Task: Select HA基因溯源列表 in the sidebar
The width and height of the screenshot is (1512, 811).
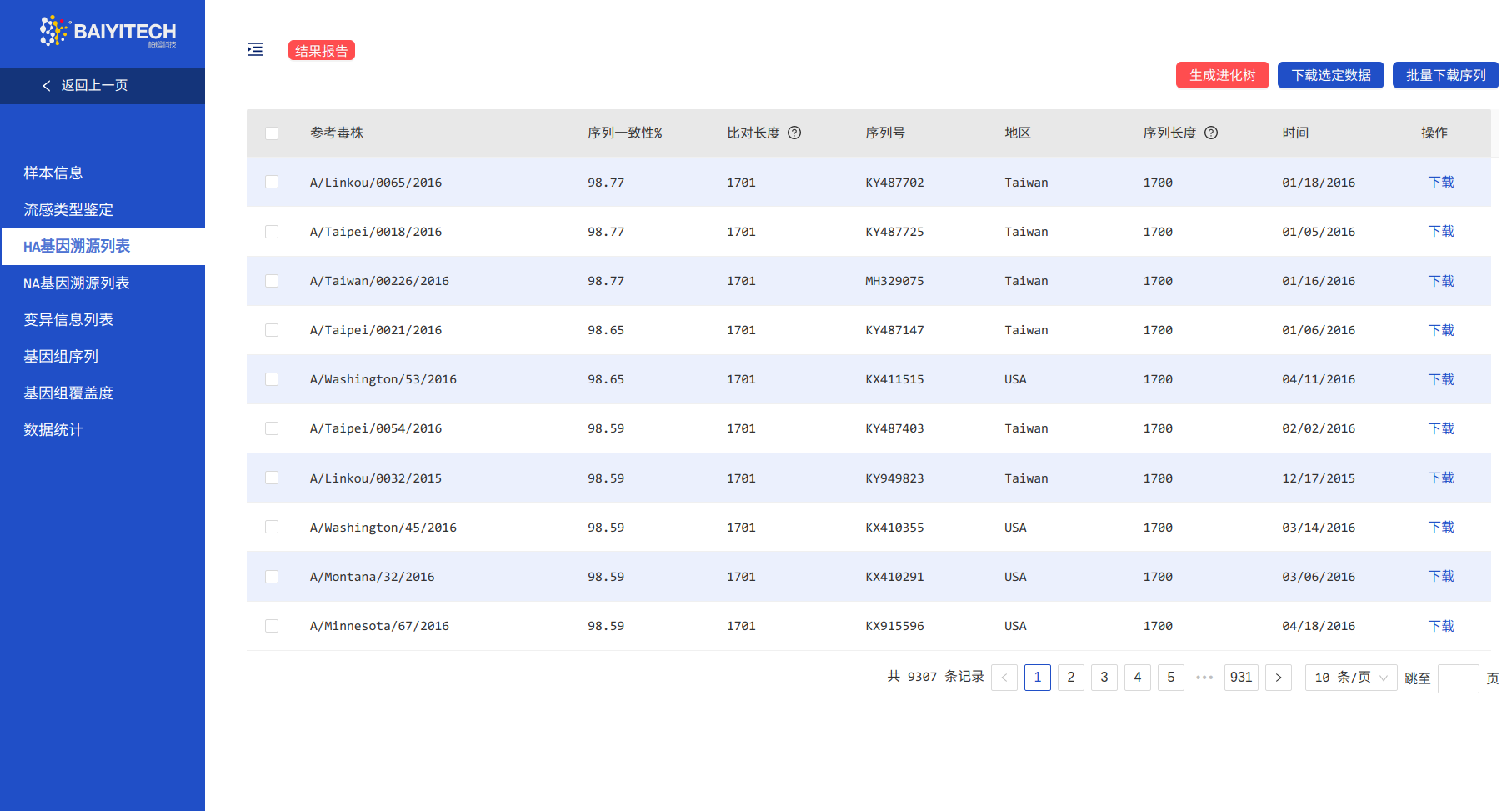Action: click(103, 246)
